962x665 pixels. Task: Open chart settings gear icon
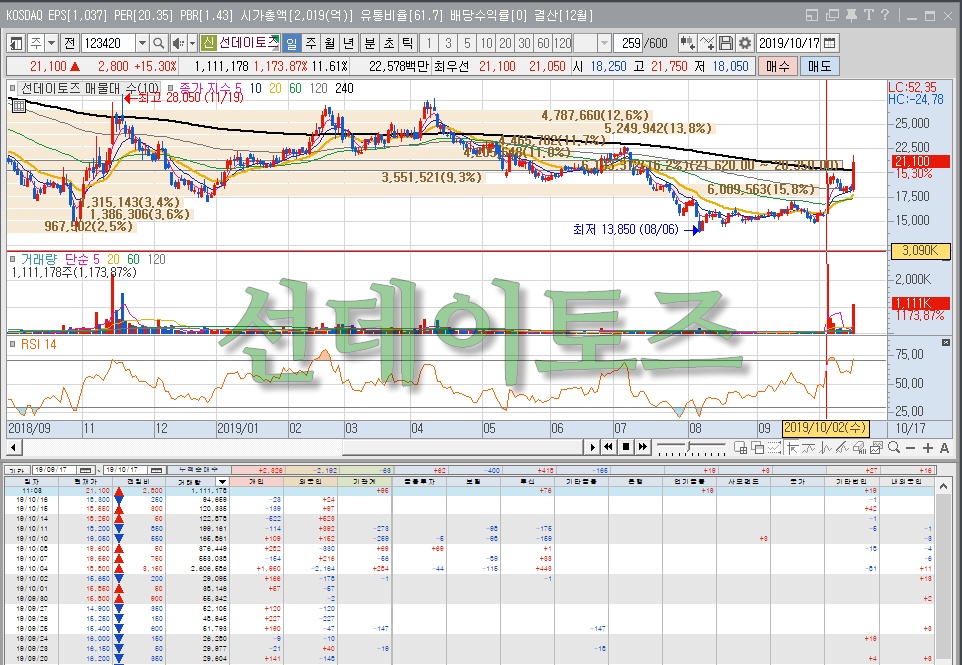(x=745, y=43)
